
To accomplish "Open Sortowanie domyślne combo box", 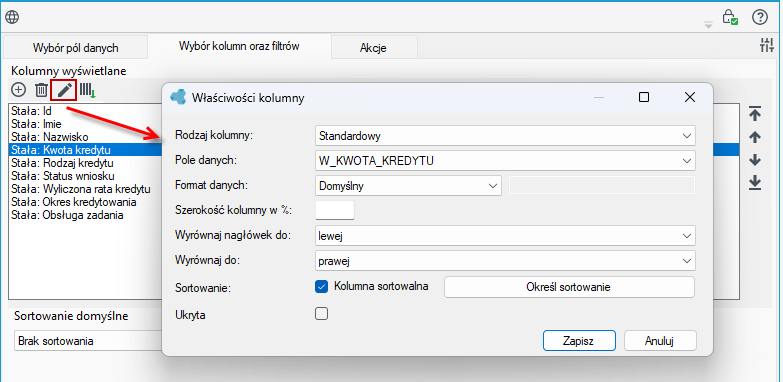I will [89, 341].
